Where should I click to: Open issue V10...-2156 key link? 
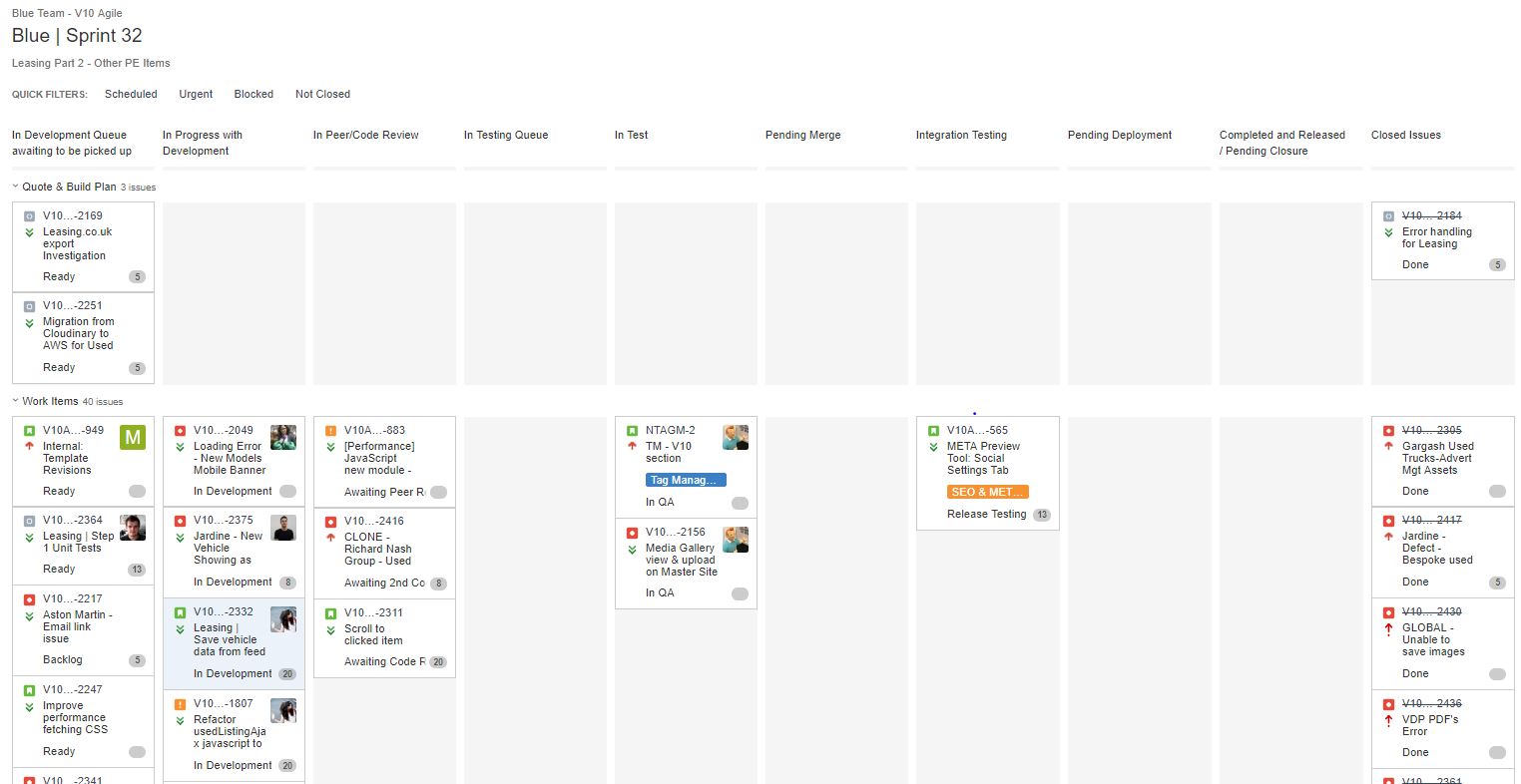coord(676,532)
